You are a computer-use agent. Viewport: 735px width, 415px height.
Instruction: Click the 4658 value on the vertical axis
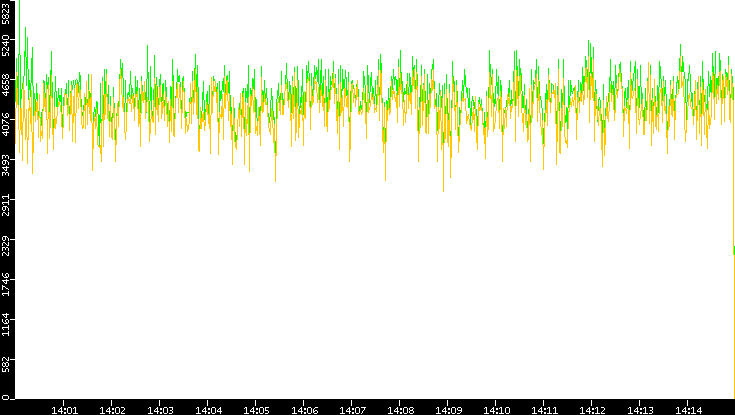tap(5, 85)
